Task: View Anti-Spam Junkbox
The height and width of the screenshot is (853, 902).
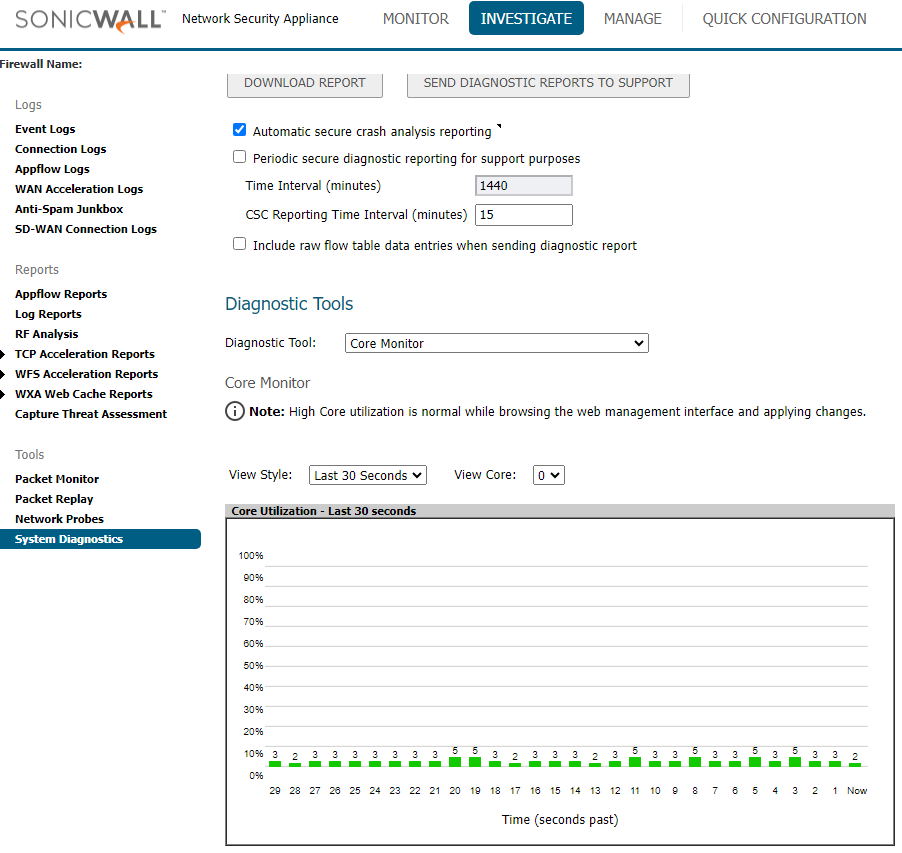Action: pos(69,209)
